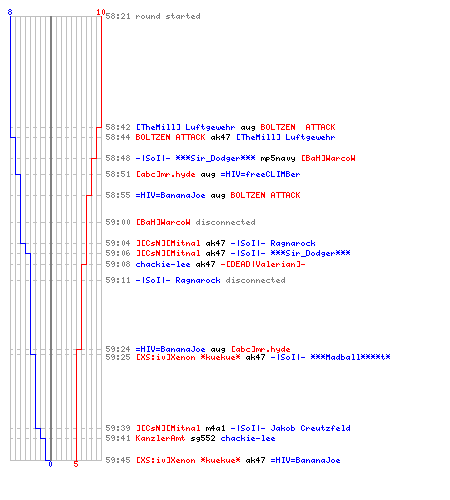
Task: Select player name [TheMill] Luftgewehr at 58:42
Action: 185,127
